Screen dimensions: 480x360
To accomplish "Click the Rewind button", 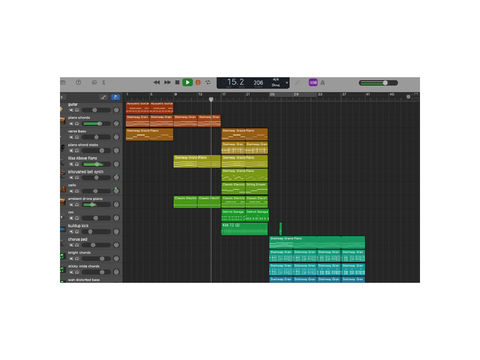I will coord(157,82).
